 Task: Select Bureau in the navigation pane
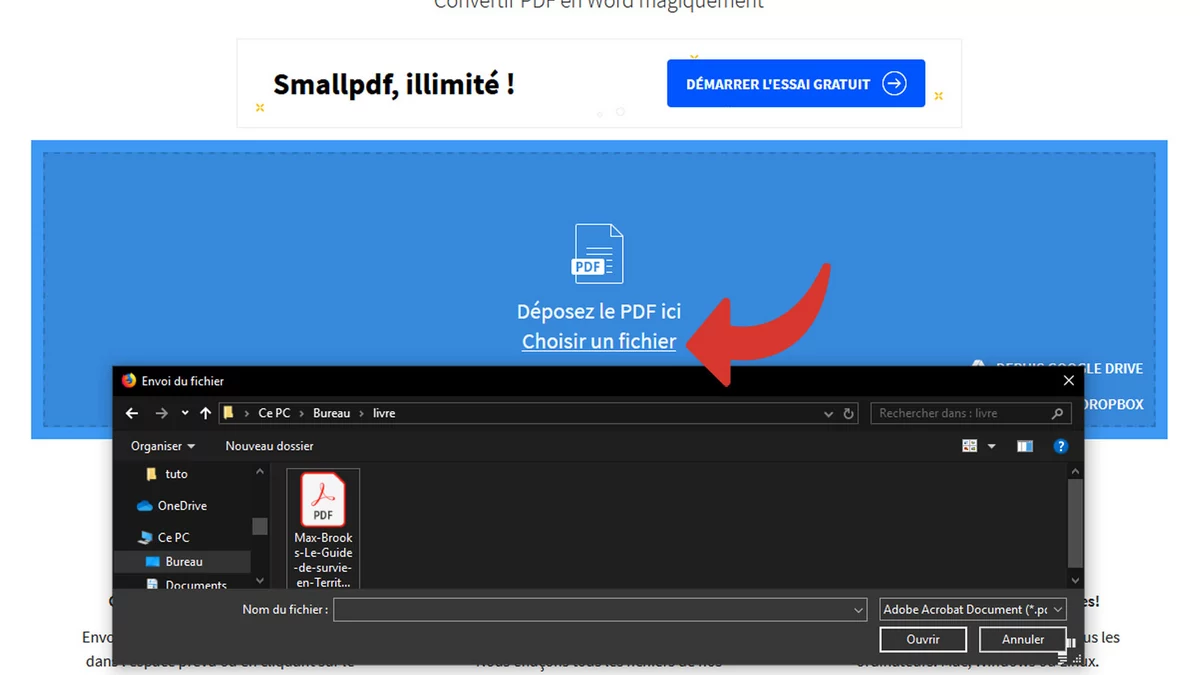[x=182, y=562]
